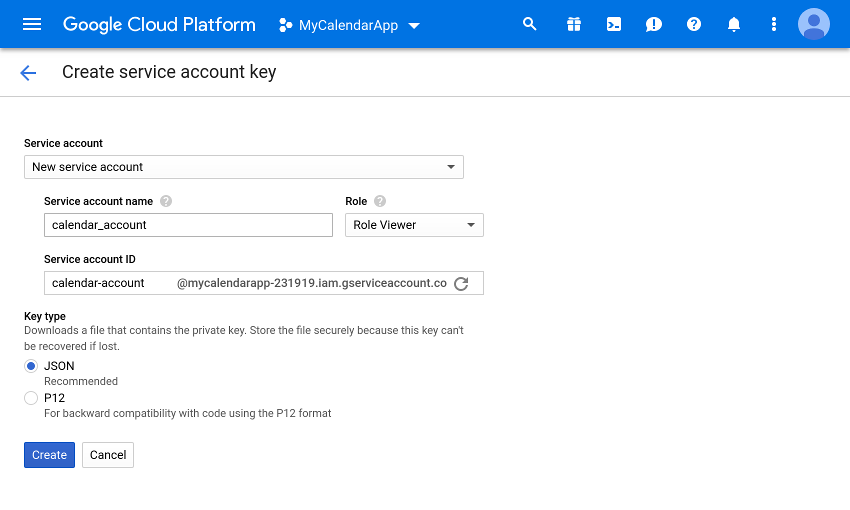Click help icon next to Role
This screenshot has width=850, height=510.
[x=380, y=201]
